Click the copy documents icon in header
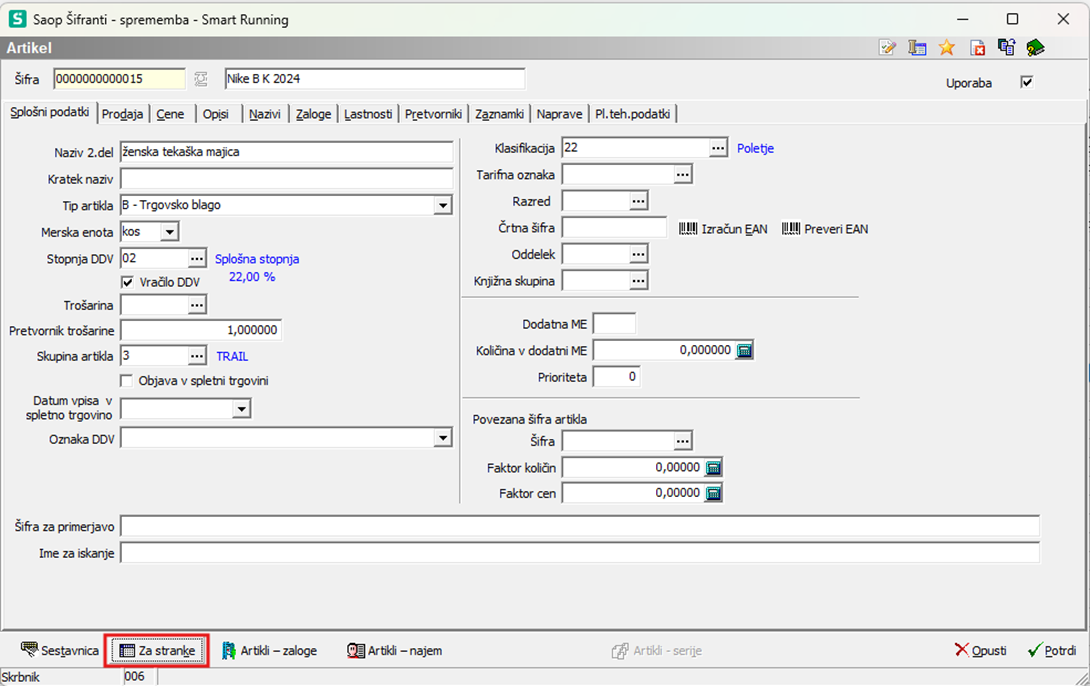This screenshot has height=686, width=1090. (1007, 47)
